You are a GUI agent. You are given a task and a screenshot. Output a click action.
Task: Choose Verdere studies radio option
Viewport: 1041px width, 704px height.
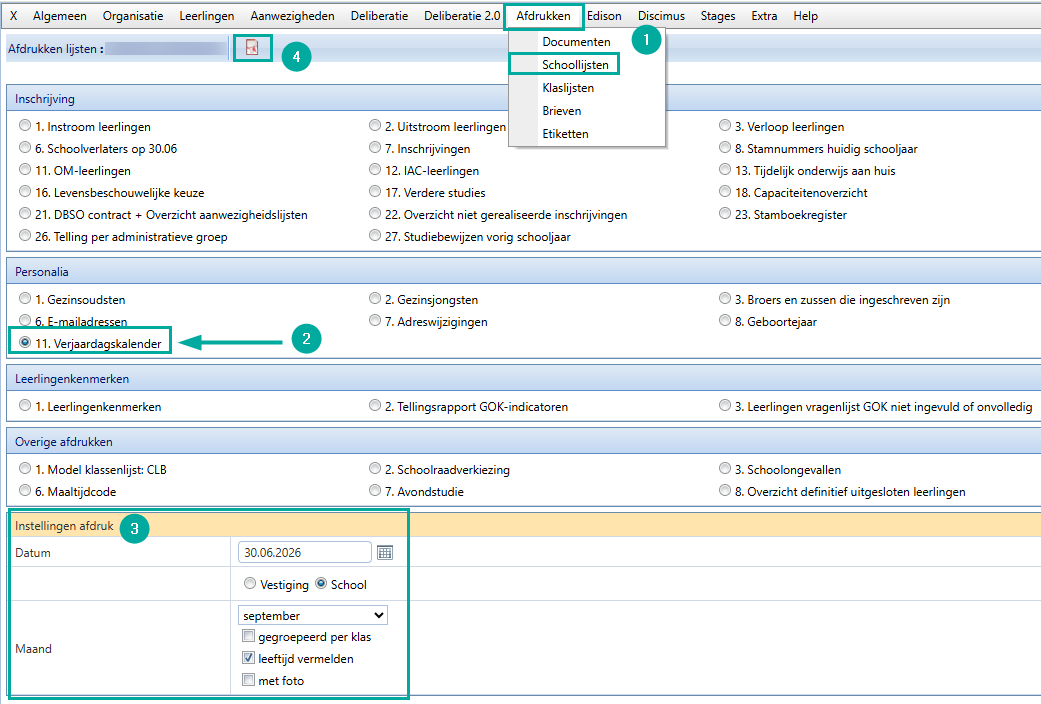click(x=375, y=191)
